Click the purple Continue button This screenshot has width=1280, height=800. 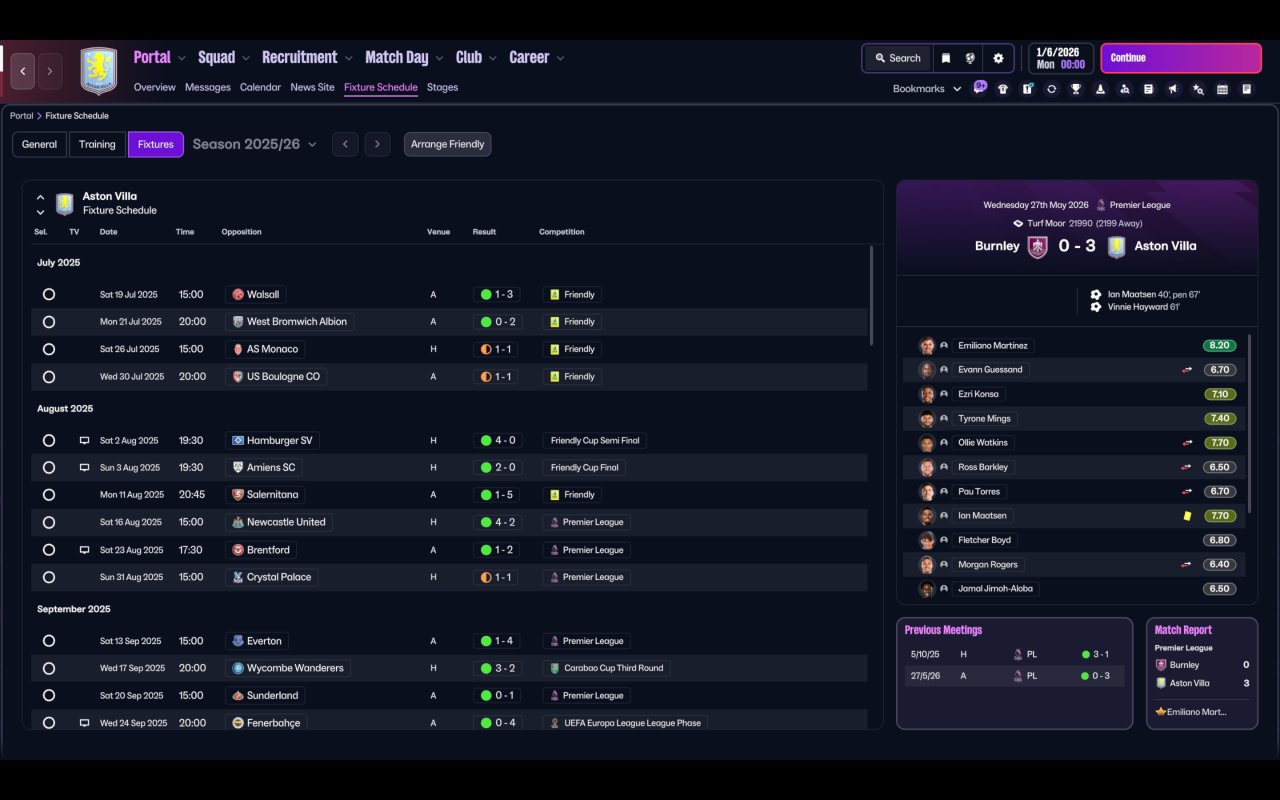pos(1181,58)
